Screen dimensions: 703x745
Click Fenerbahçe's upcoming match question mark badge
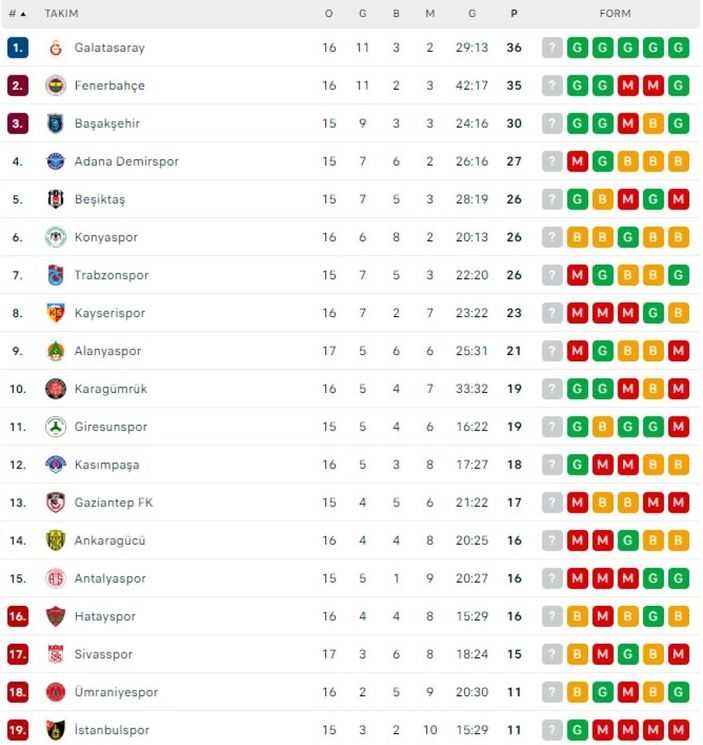tap(552, 86)
